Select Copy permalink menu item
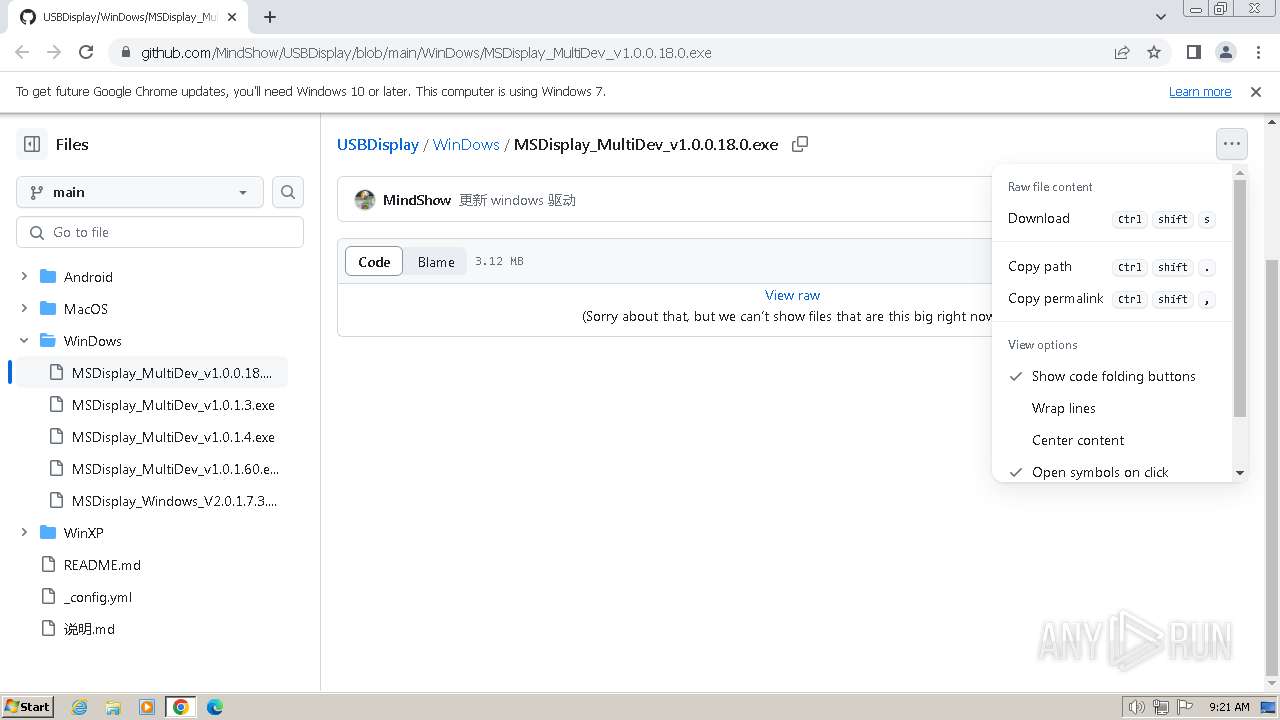This screenshot has height=720, width=1280. (x=1112, y=298)
